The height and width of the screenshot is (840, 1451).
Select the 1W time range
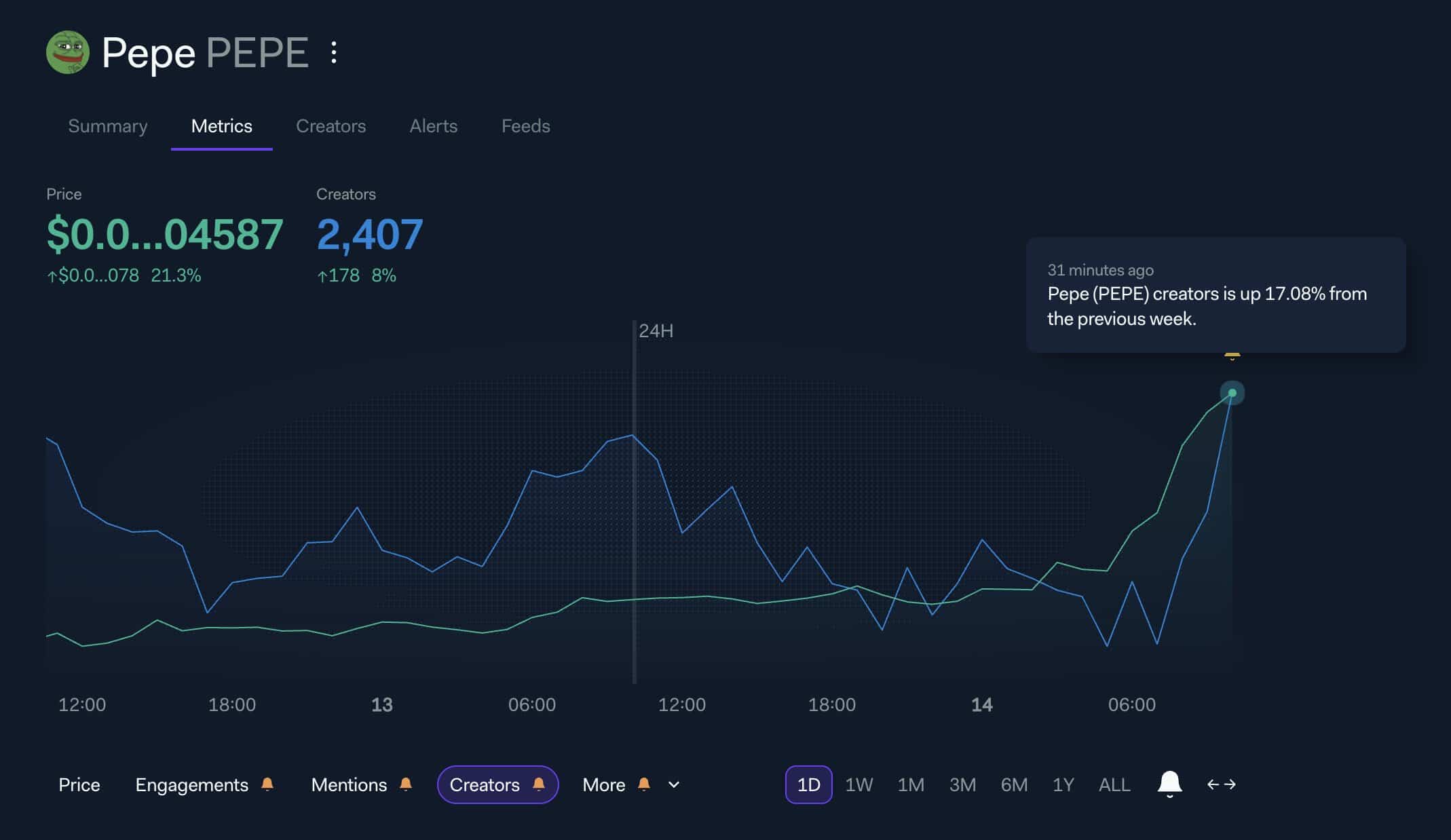point(859,785)
